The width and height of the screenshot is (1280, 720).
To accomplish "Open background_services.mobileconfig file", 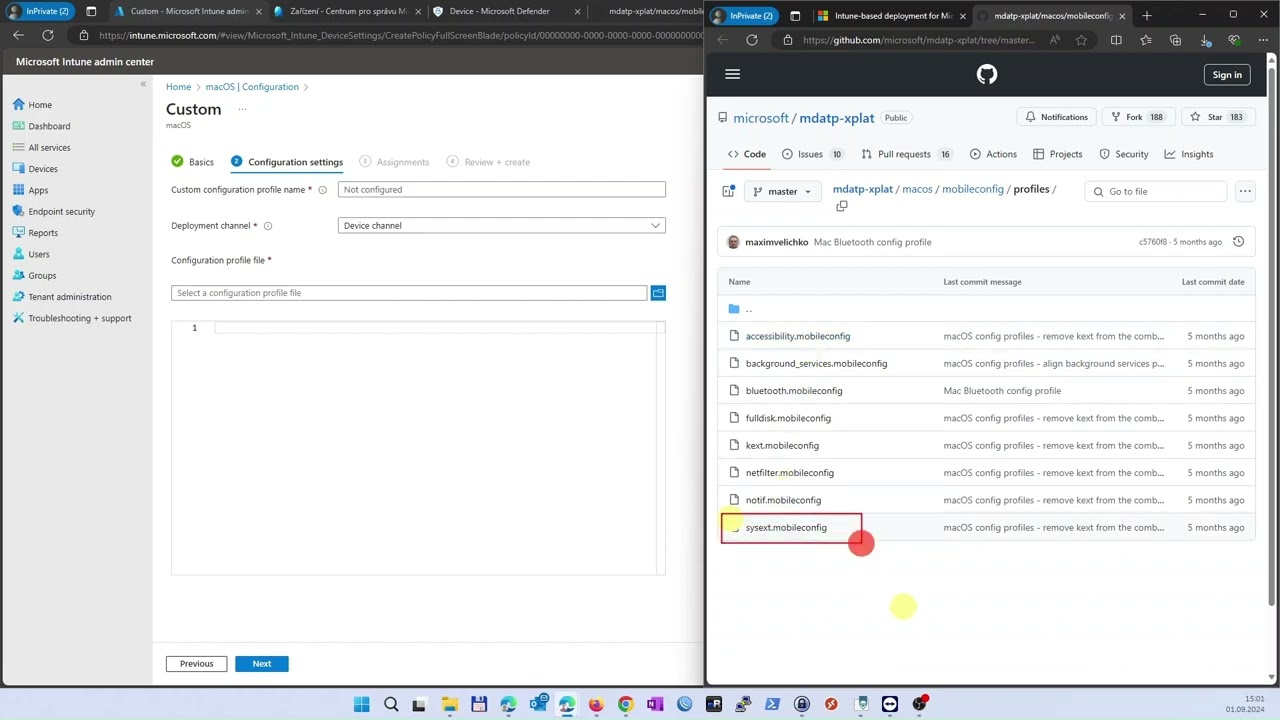I will [816, 364].
